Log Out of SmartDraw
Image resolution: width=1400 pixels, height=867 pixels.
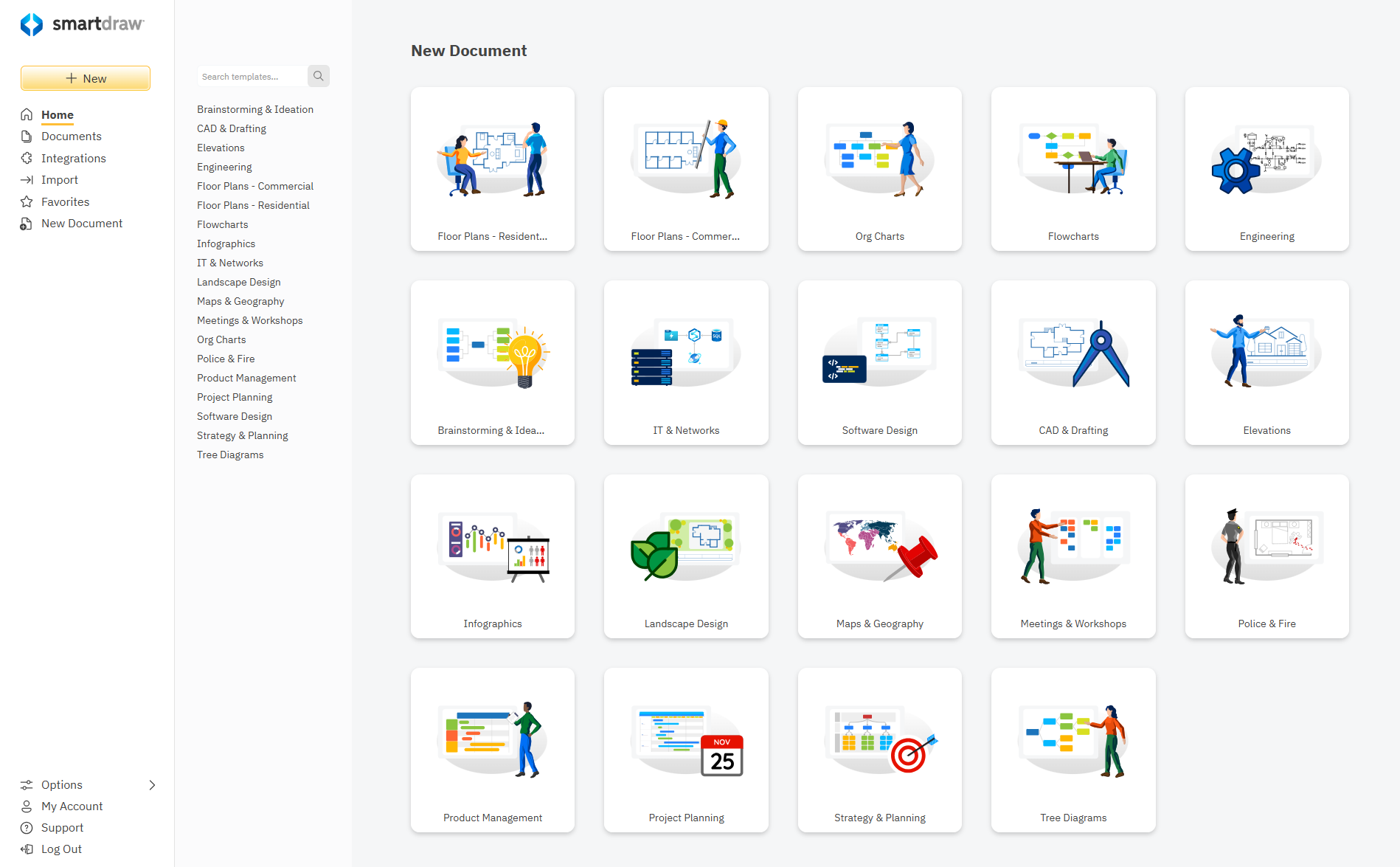(60, 849)
